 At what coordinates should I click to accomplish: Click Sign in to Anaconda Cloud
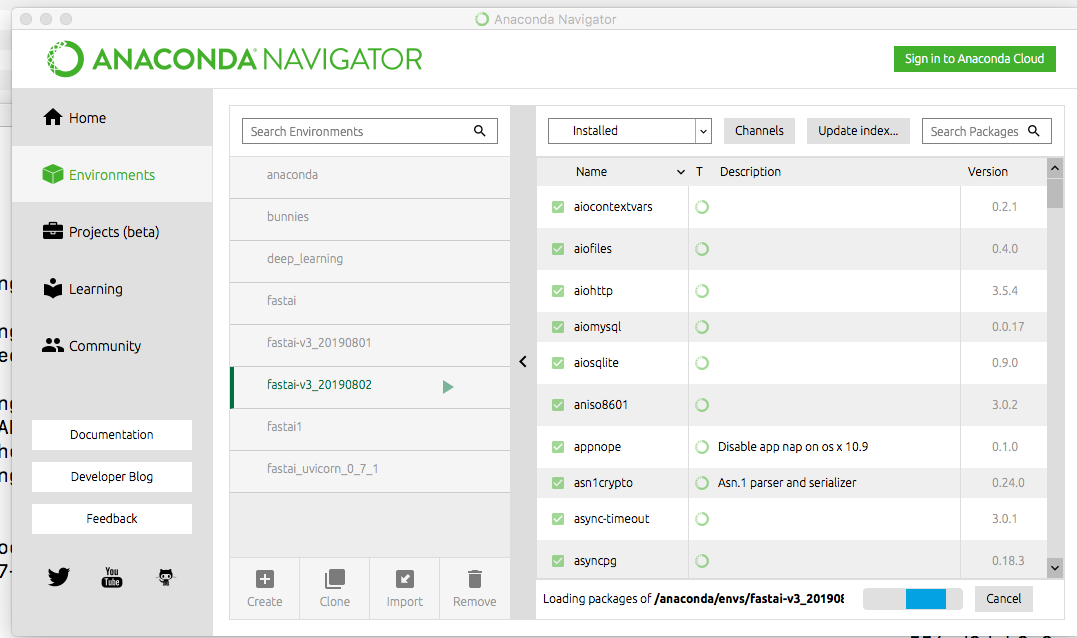(x=974, y=58)
